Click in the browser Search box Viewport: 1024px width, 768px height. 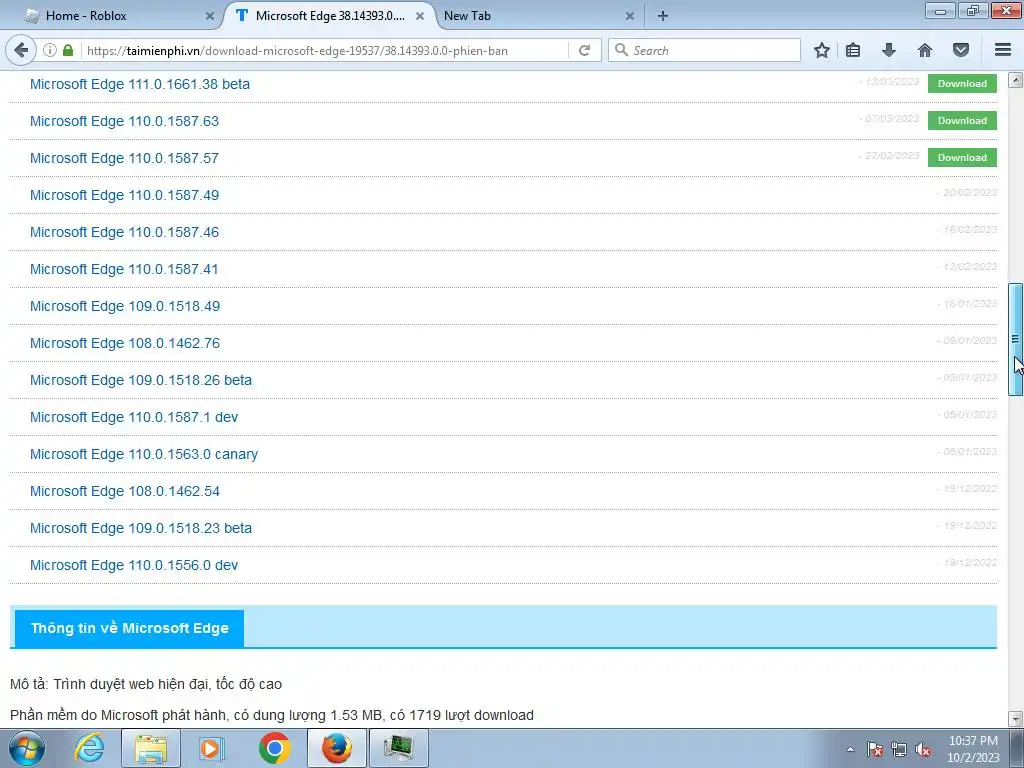(x=704, y=50)
